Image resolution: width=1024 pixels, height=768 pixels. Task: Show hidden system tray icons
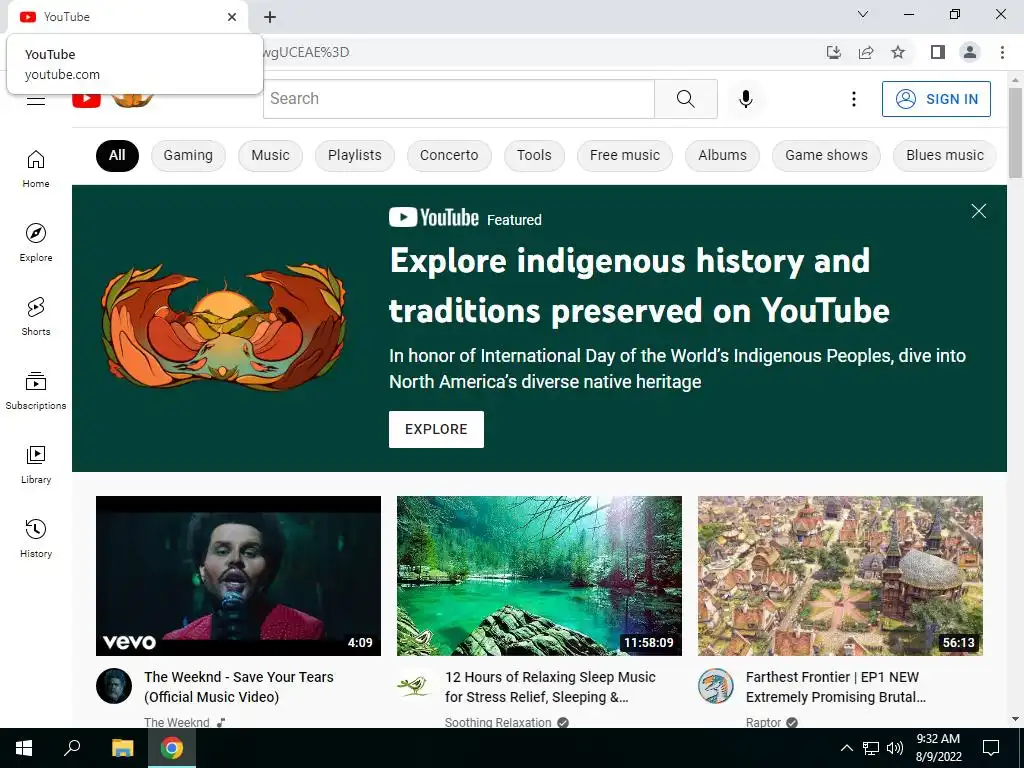tap(846, 748)
